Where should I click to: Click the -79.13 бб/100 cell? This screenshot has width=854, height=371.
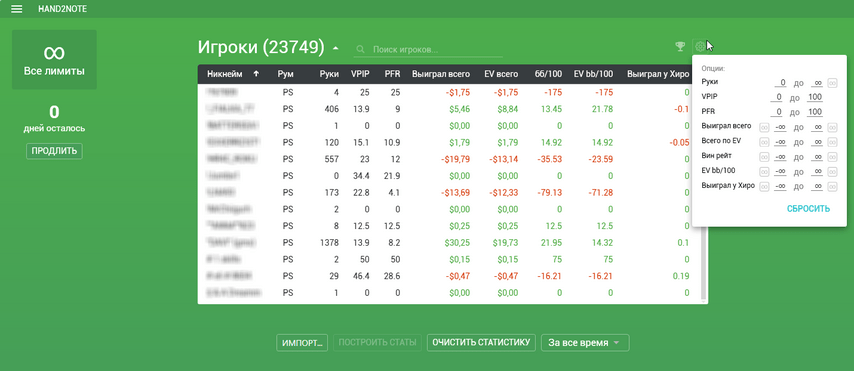tap(550, 192)
